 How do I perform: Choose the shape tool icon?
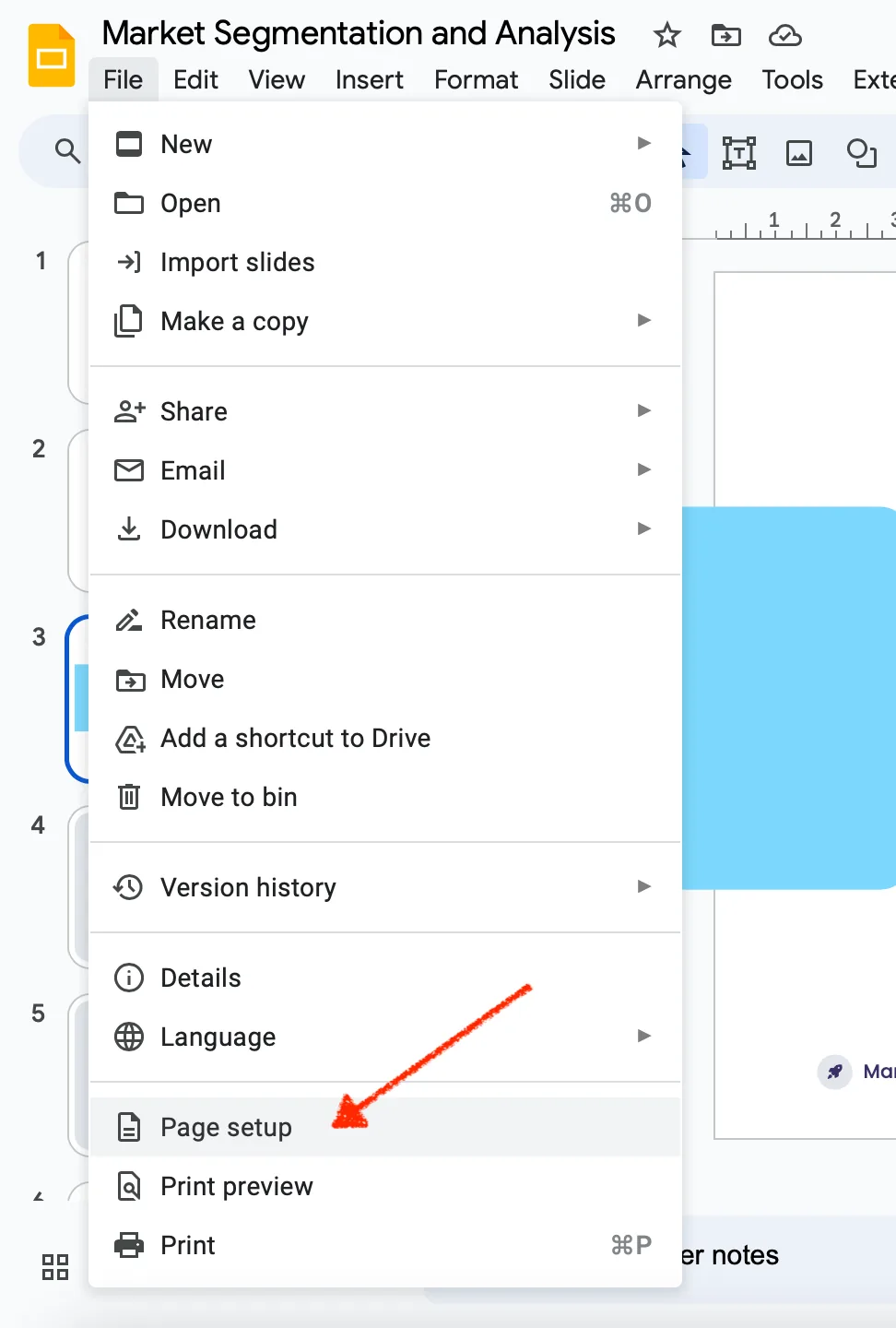click(x=861, y=152)
